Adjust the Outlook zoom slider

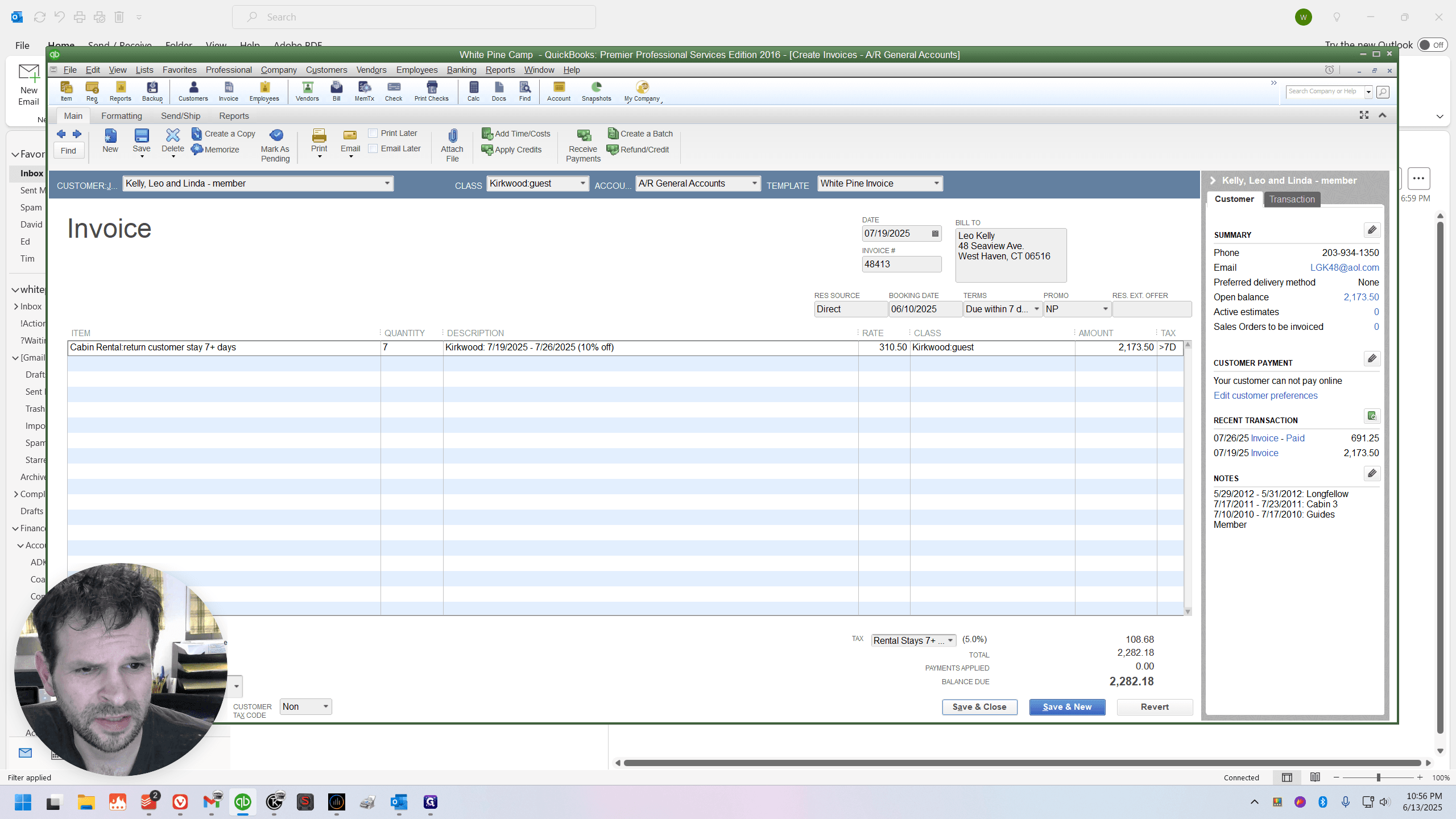pyautogui.click(x=1378, y=777)
